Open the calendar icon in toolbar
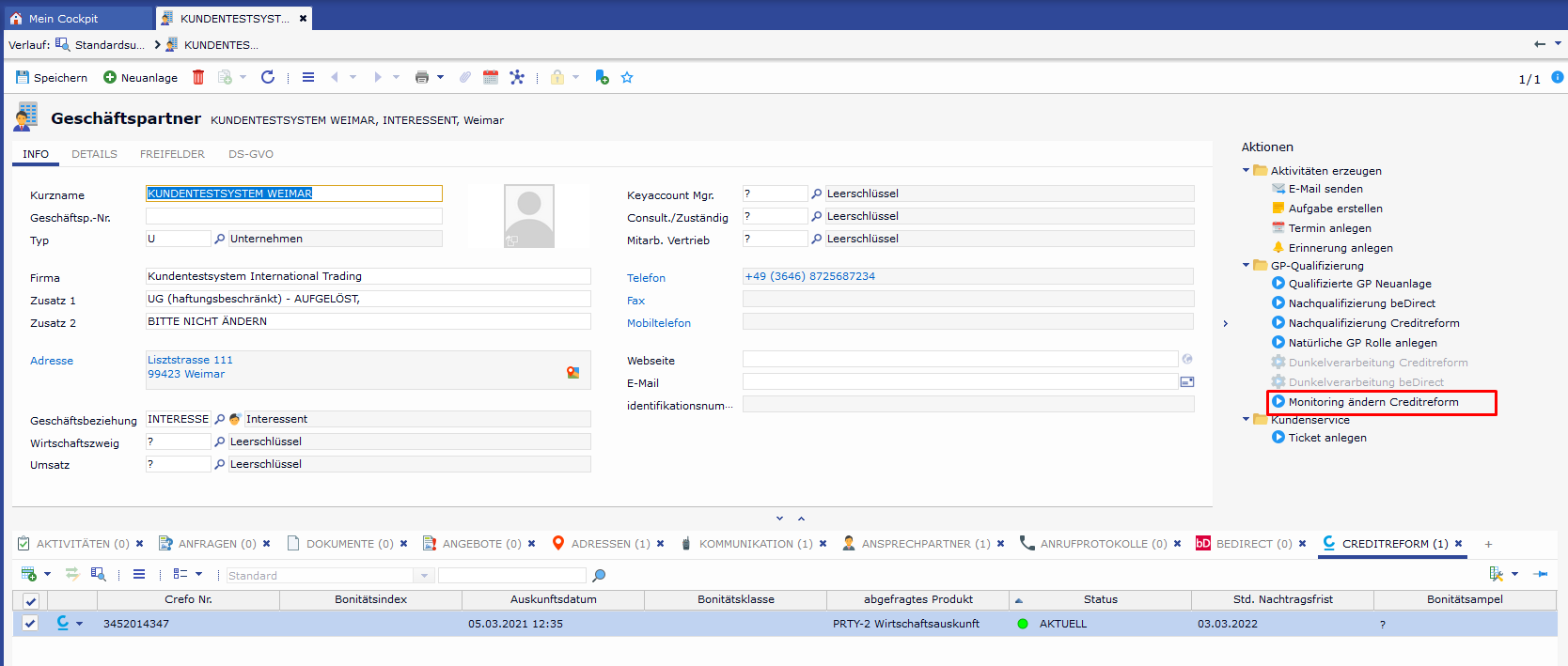 point(491,77)
